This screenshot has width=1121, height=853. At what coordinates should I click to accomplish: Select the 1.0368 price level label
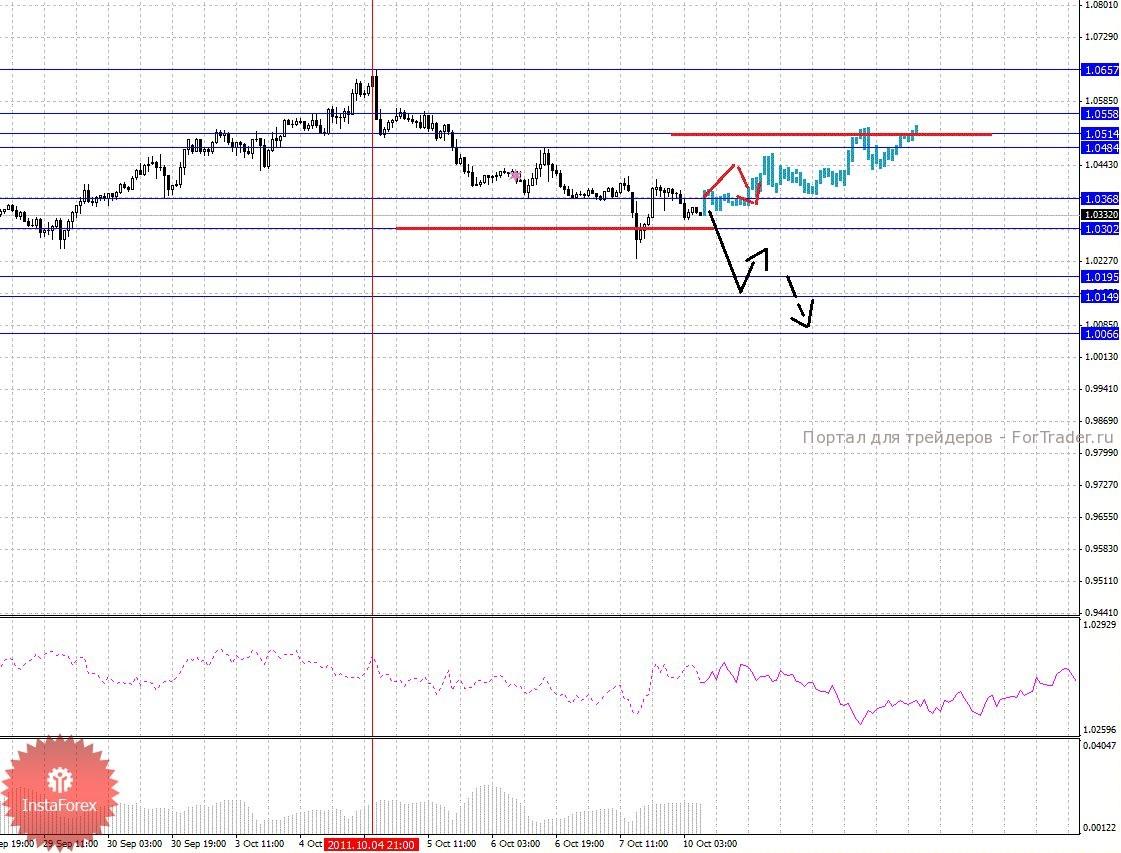[1100, 199]
